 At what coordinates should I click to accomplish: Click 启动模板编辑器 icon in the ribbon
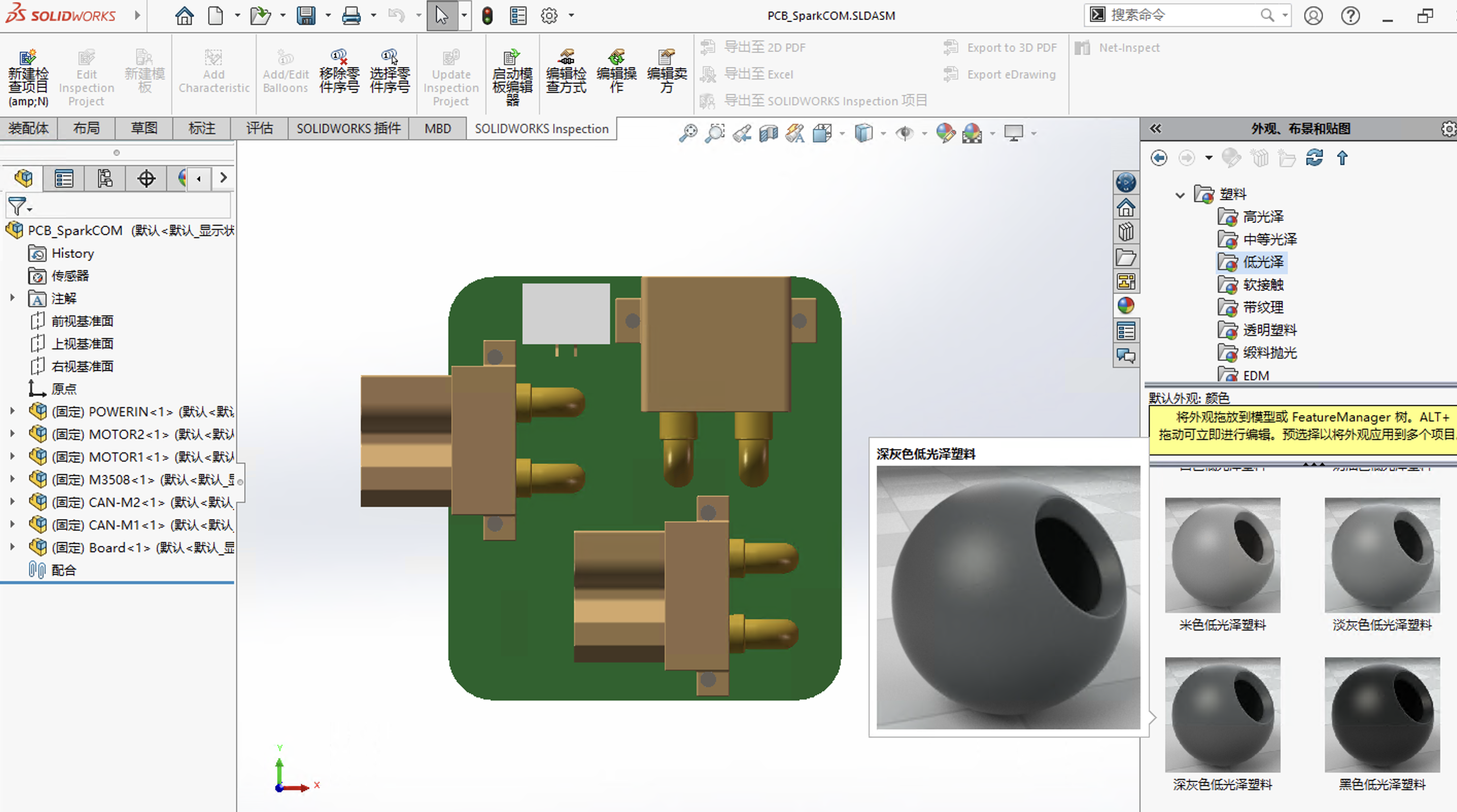512,77
